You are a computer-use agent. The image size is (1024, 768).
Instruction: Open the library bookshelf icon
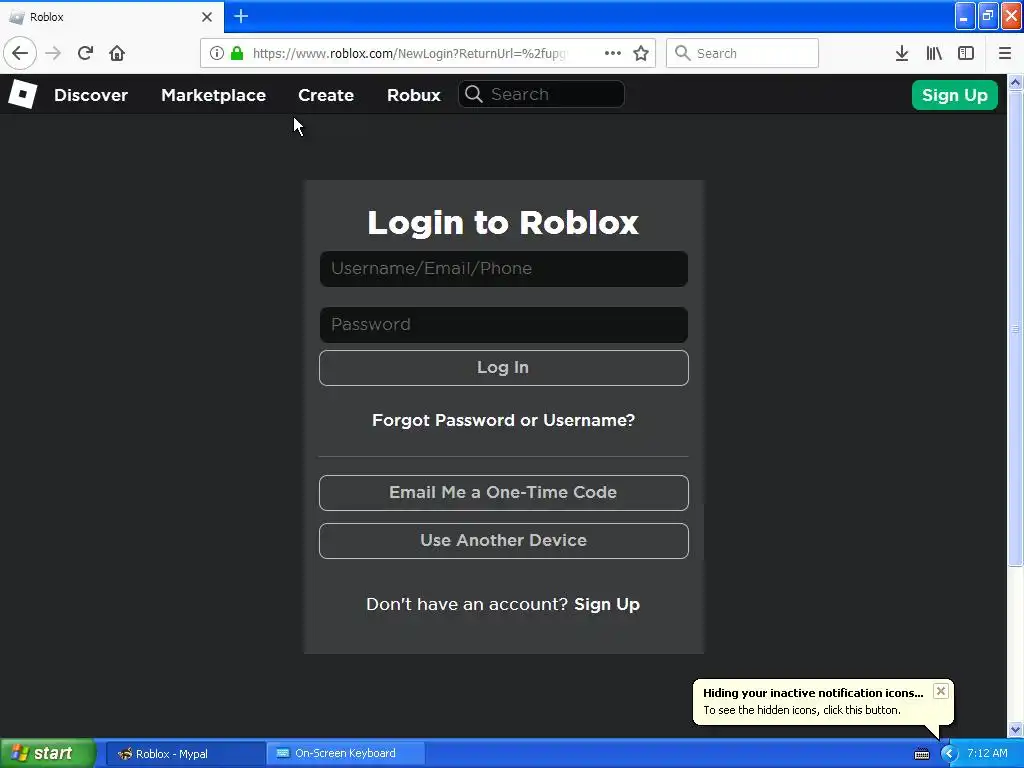(934, 53)
